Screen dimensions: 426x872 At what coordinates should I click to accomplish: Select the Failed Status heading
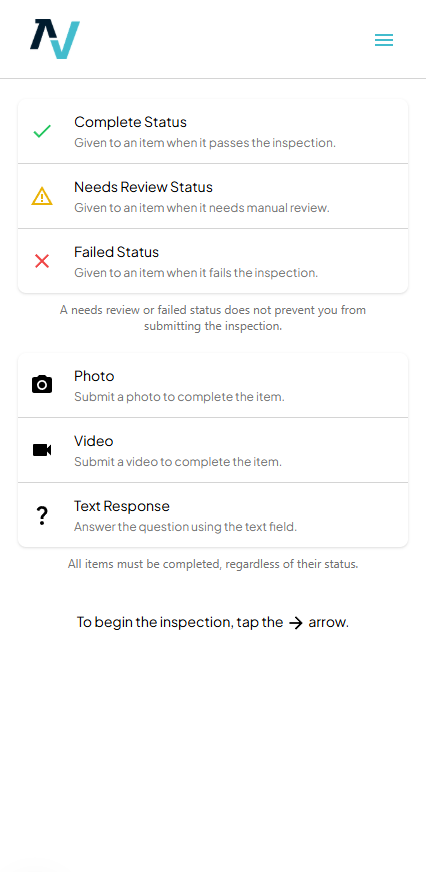coord(117,252)
